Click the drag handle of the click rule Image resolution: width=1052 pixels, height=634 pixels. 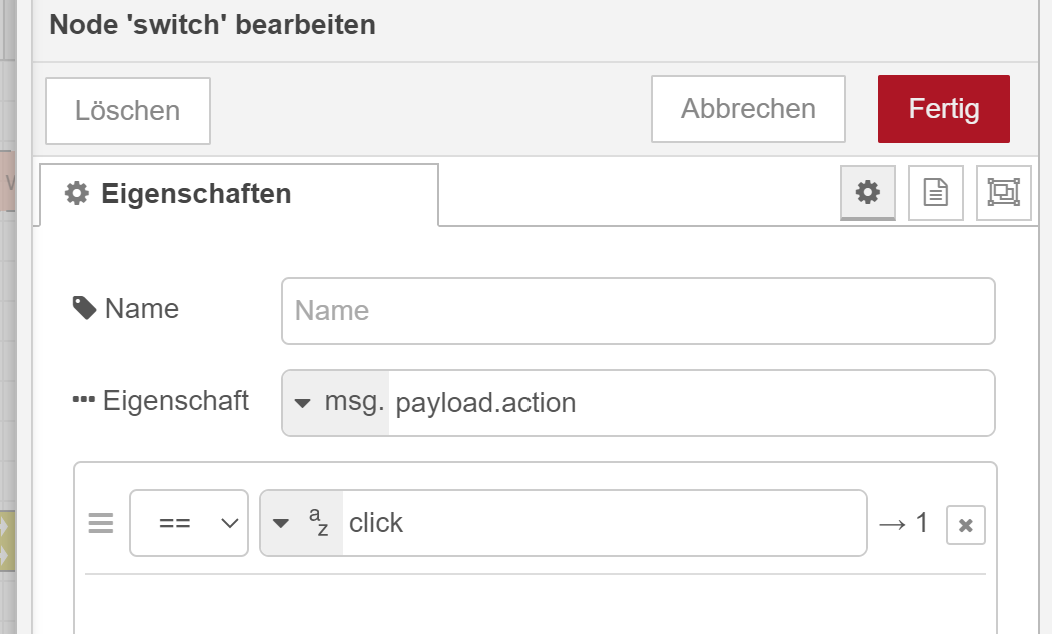(x=101, y=523)
